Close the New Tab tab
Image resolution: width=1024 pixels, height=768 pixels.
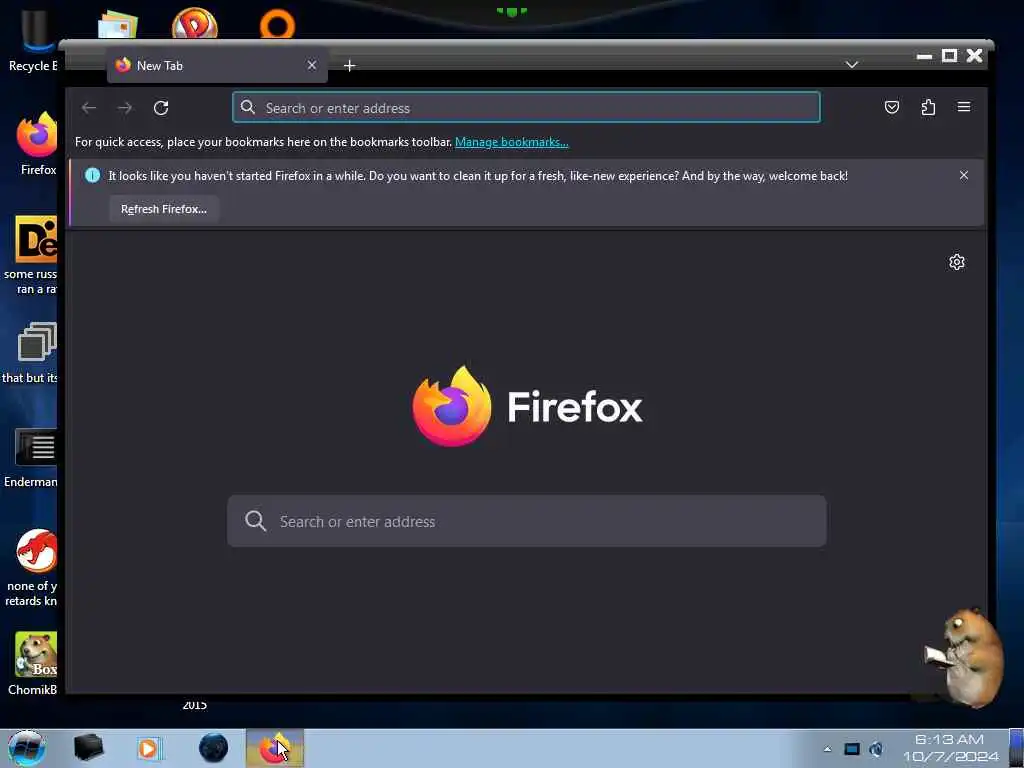312,65
